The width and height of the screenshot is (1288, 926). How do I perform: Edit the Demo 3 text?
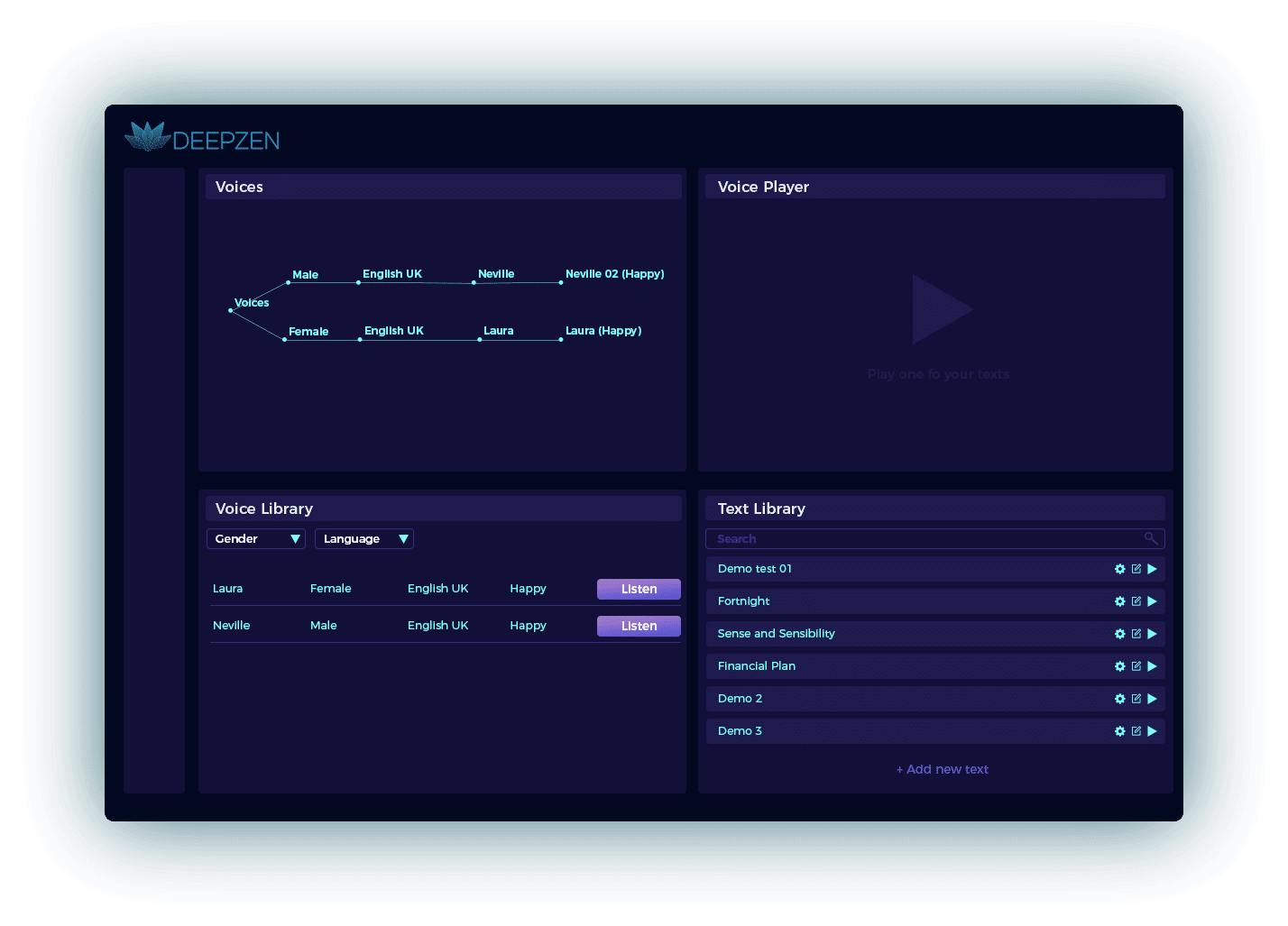coord(1136,731)
